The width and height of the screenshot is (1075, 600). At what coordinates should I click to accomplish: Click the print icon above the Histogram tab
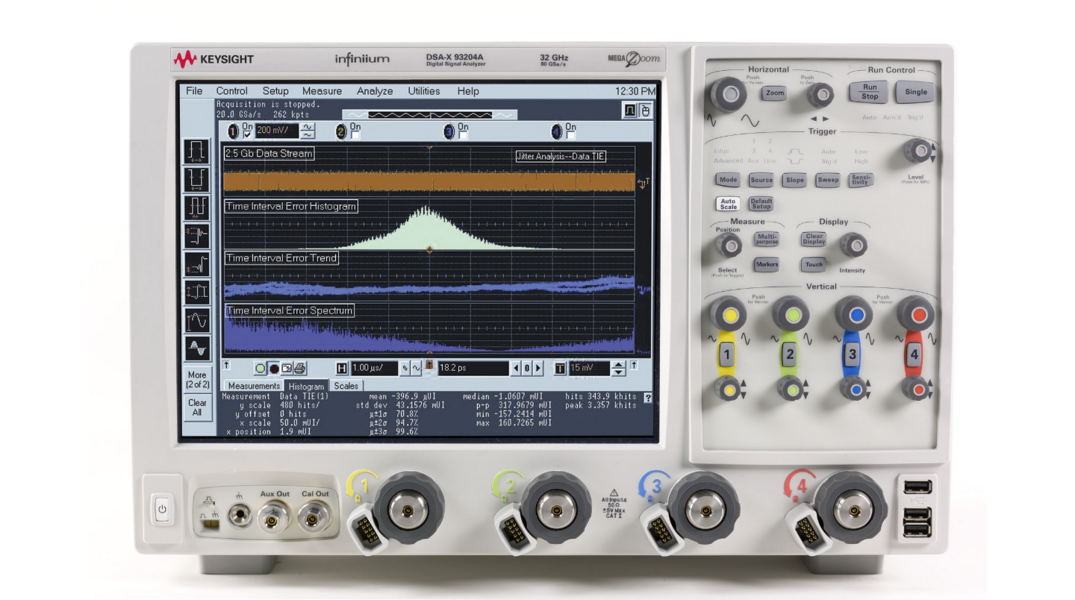coord(300,368)
